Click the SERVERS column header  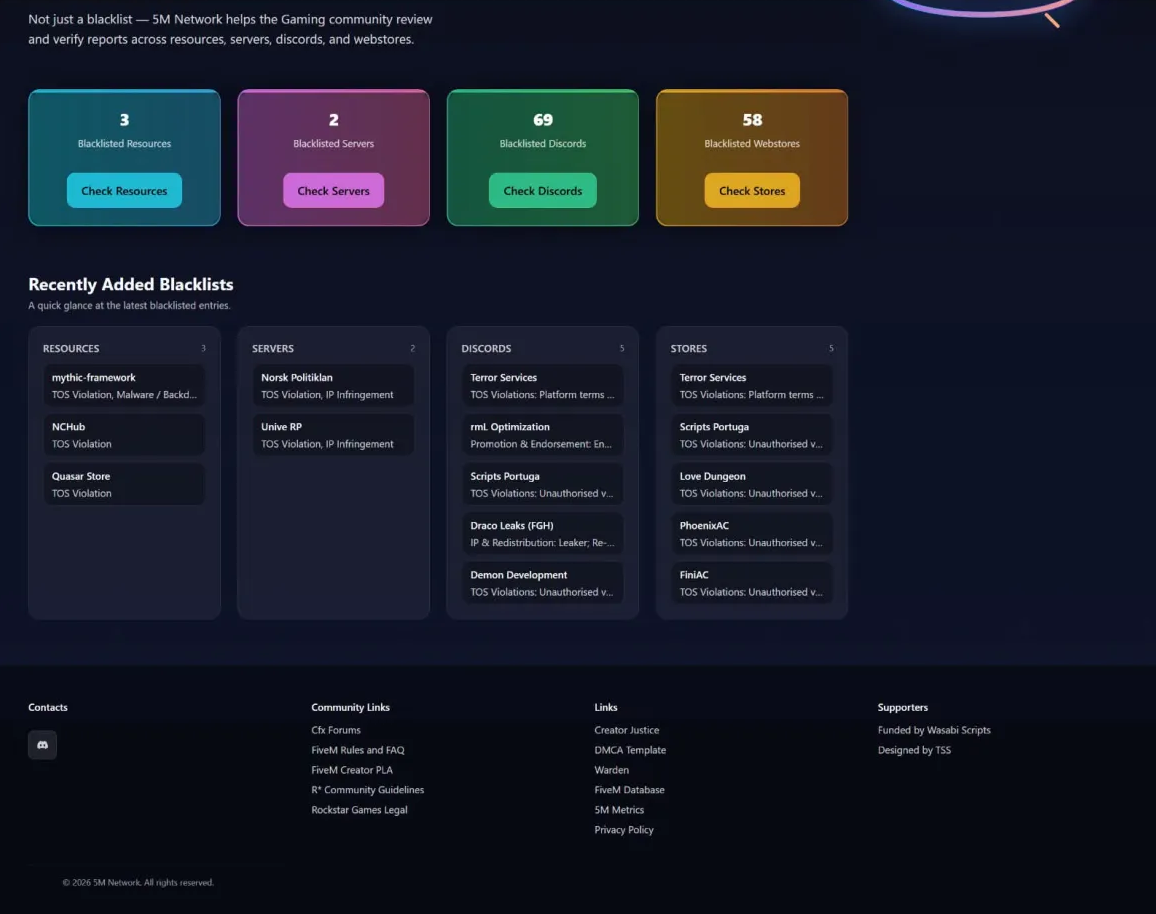273,348
